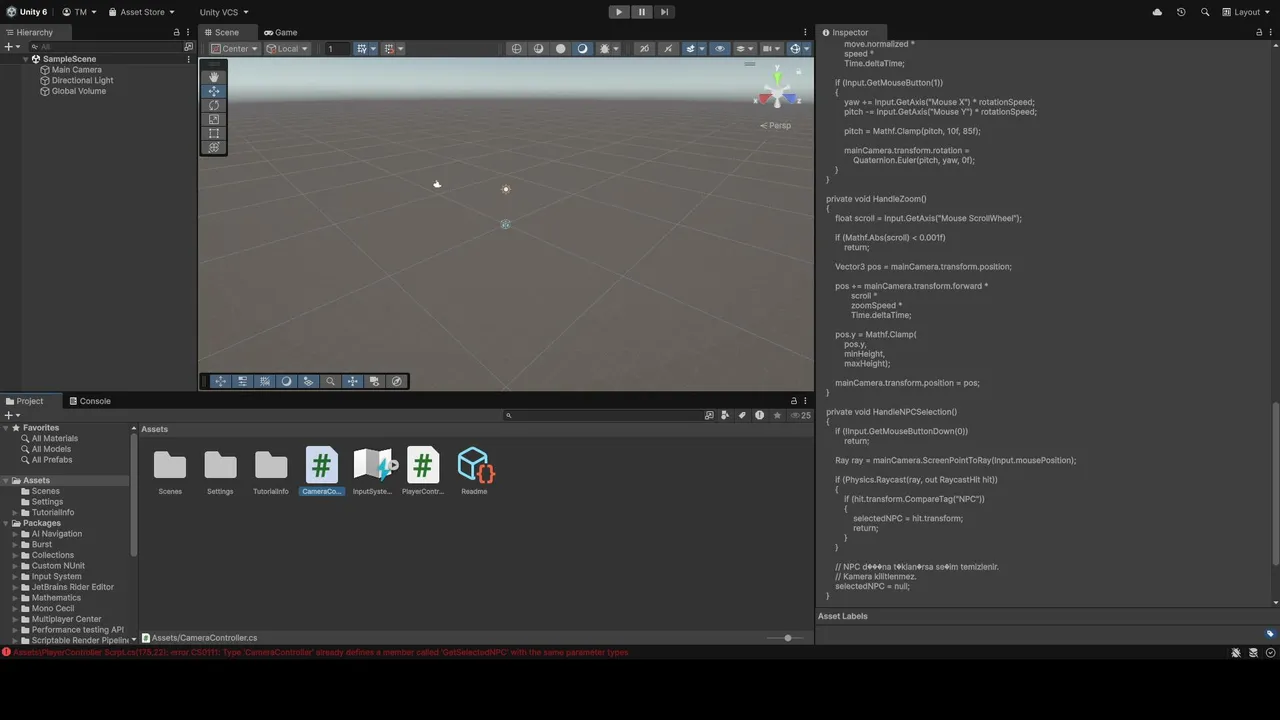Open the debug draw mode bug icon
The width and height of the screenshot is (1280, 720).
coord(605,48)
